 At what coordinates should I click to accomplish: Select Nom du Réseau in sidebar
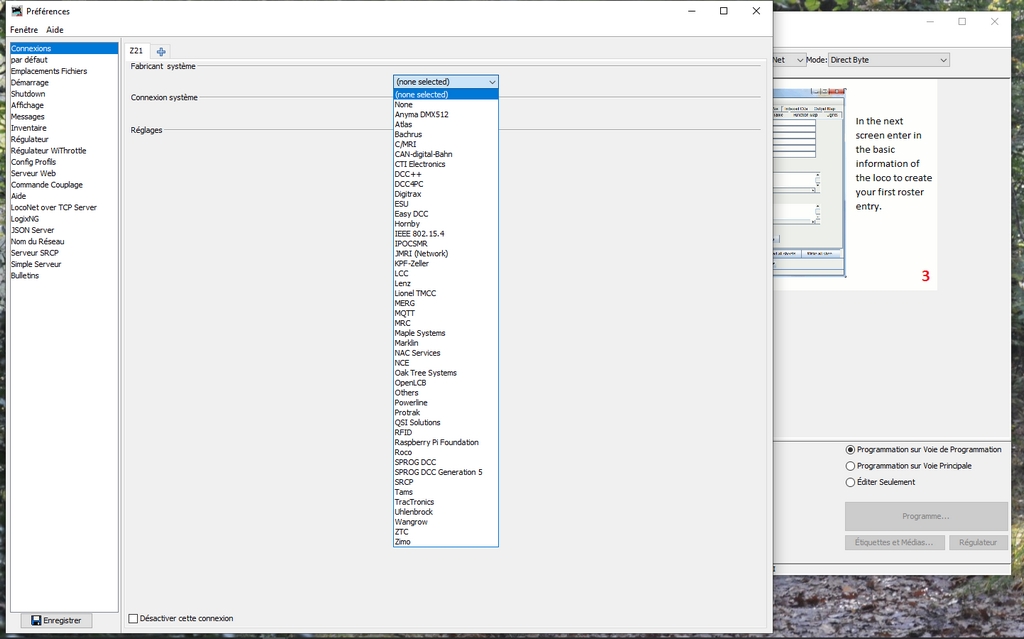64,242
